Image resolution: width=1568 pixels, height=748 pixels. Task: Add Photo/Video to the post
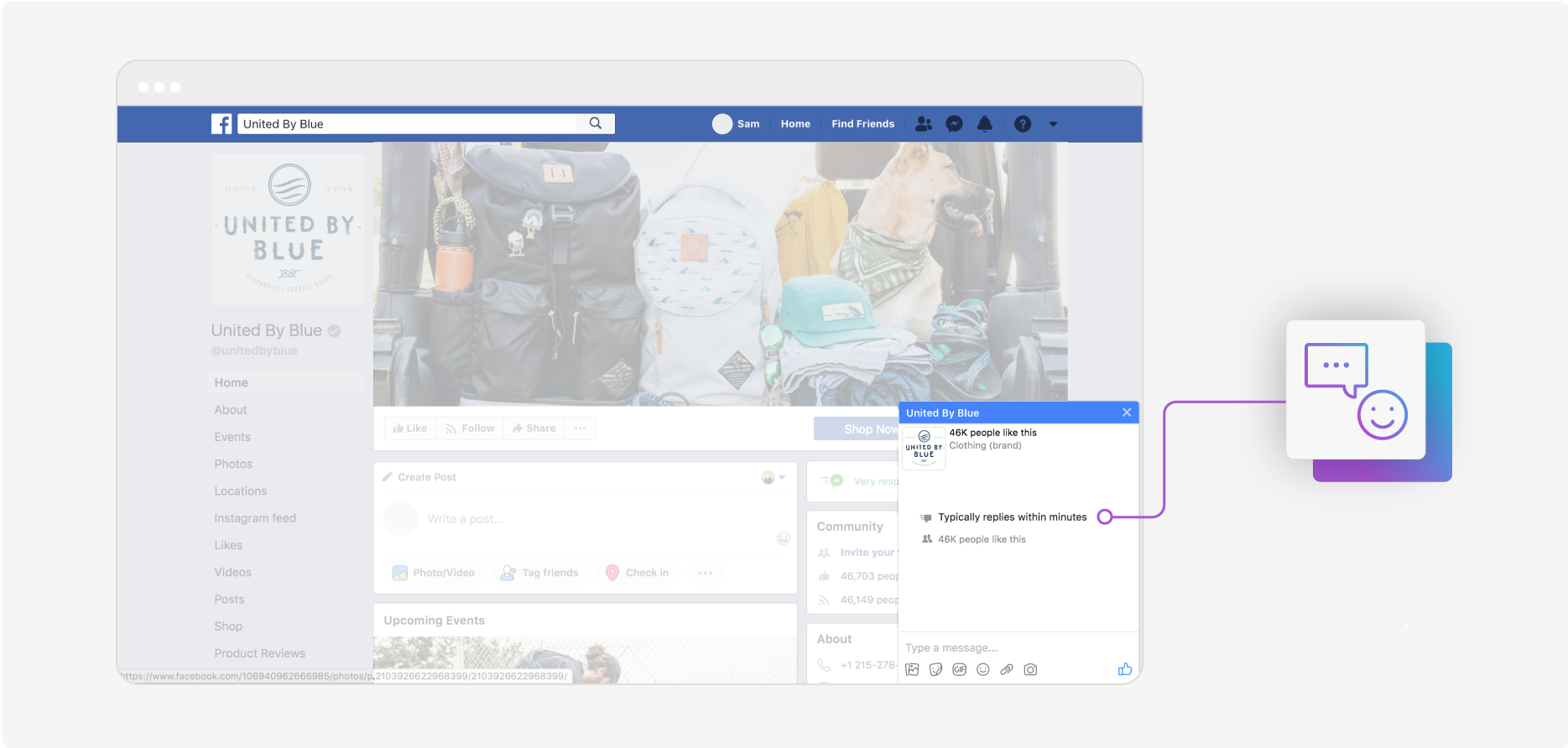434,573
